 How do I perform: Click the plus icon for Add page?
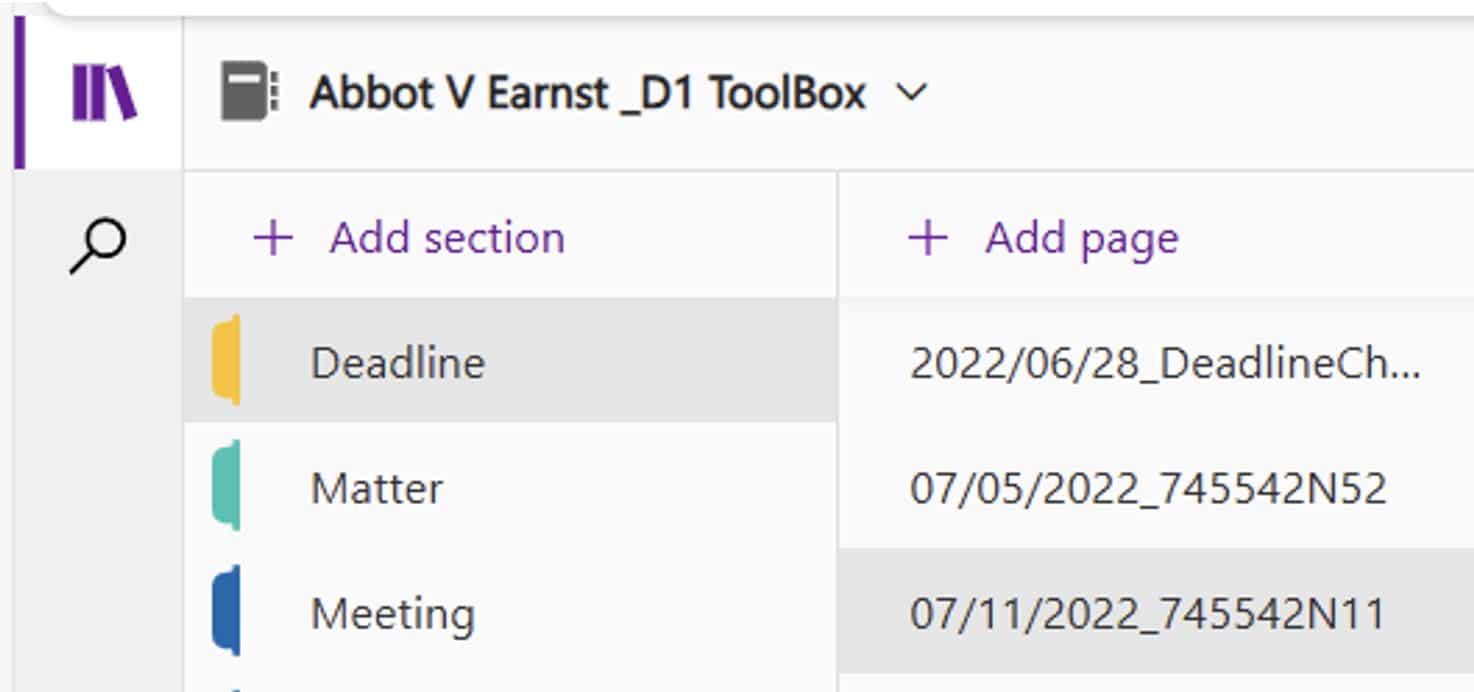click(x=927, y=239)
